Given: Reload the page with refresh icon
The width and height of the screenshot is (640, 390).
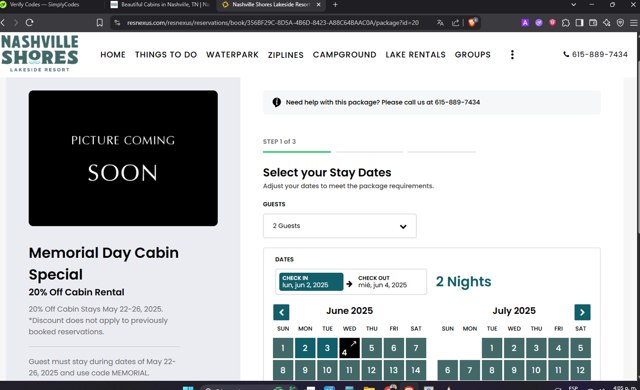Looking at the screenshot, I should tap(29, 23).
